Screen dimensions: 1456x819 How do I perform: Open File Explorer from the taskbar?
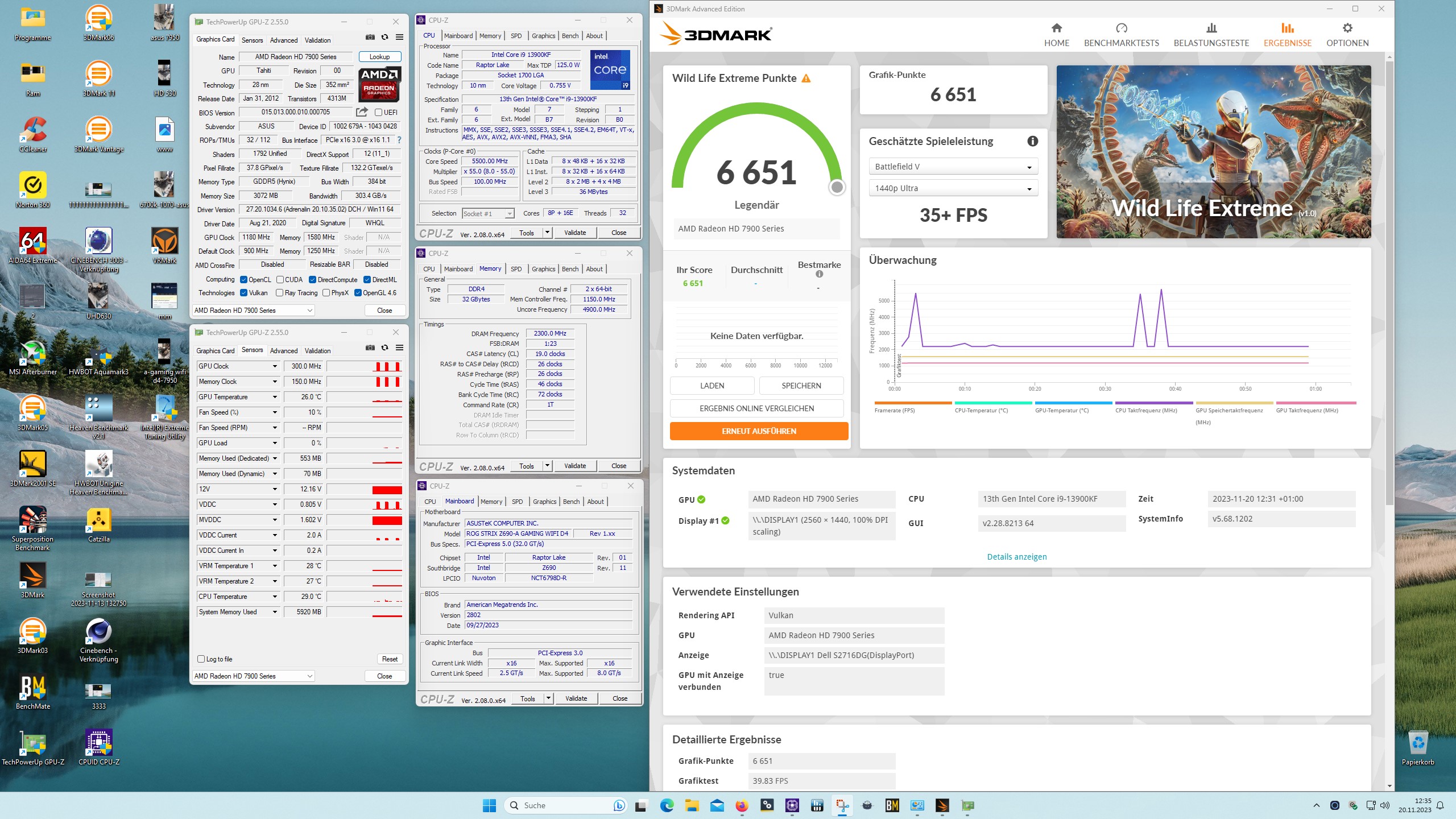pyautogui.click(x=692, y=805)
